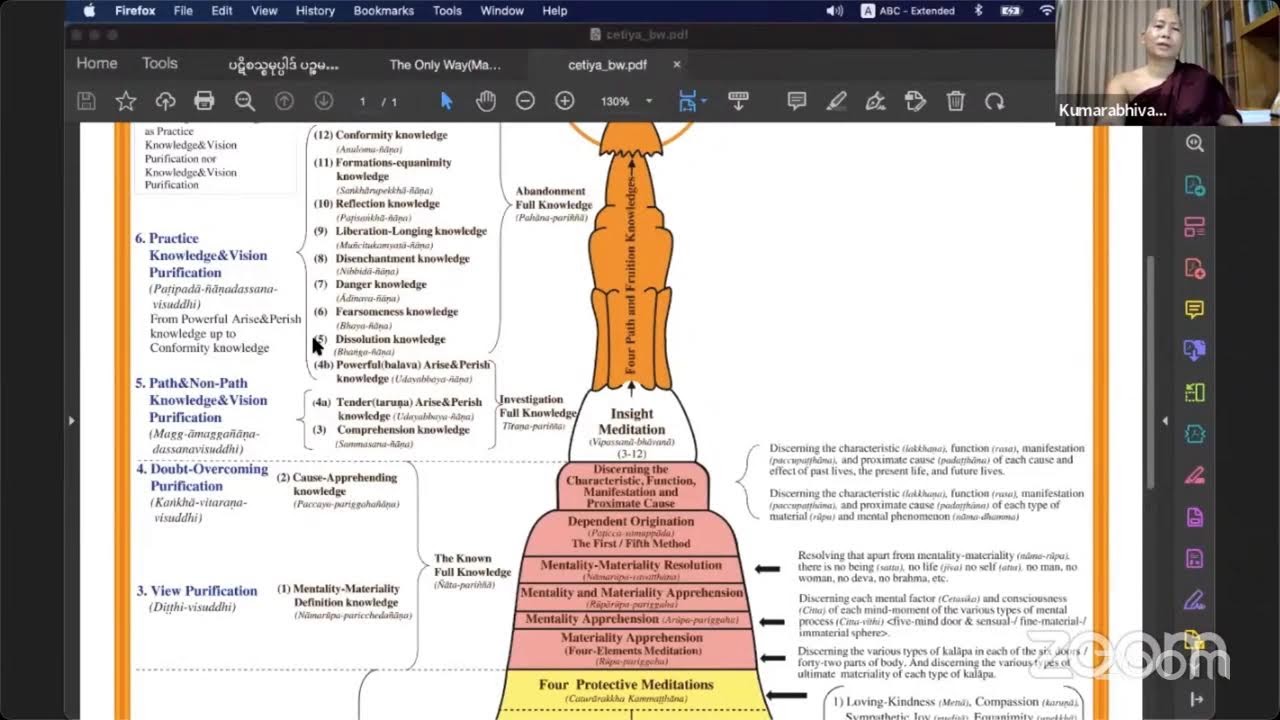Print the document using the printer icon
The width and height of the screenshot is (1280, 720).
204,101
